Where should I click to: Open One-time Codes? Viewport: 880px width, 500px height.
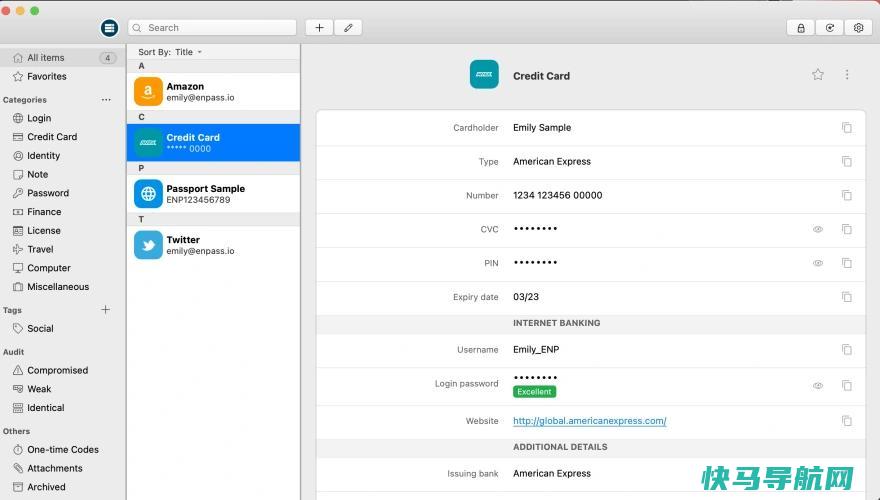coord(62,449)
